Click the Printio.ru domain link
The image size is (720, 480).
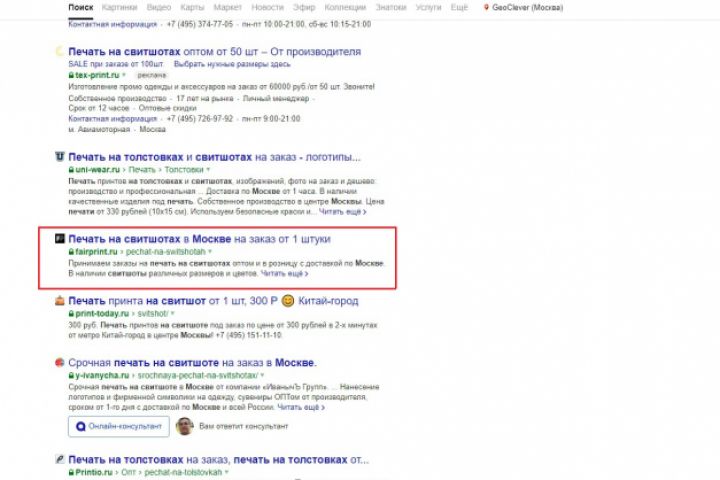coord(94,472)
